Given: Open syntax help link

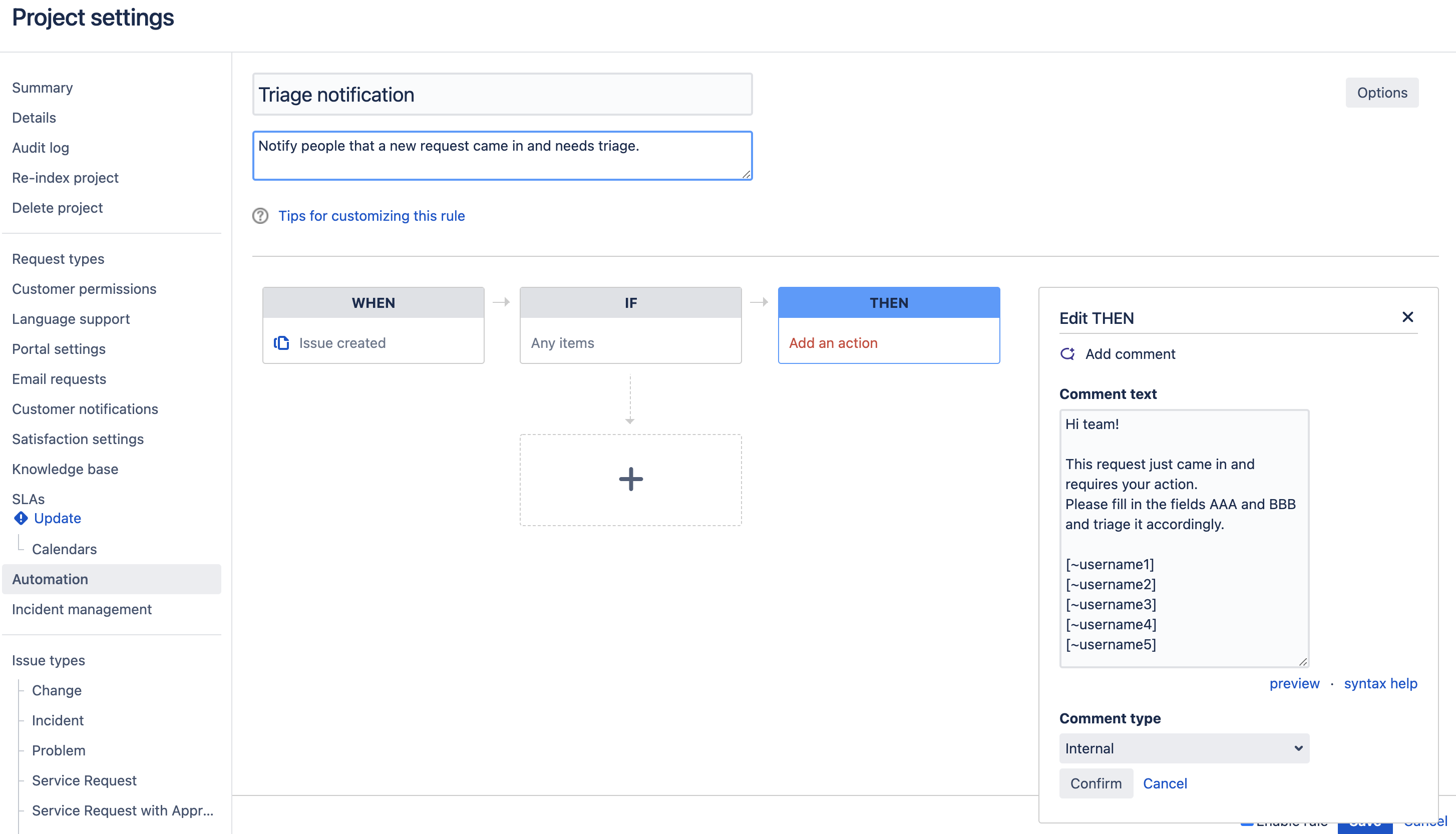Looking at the screenshot, I should tap(1380, 683).
